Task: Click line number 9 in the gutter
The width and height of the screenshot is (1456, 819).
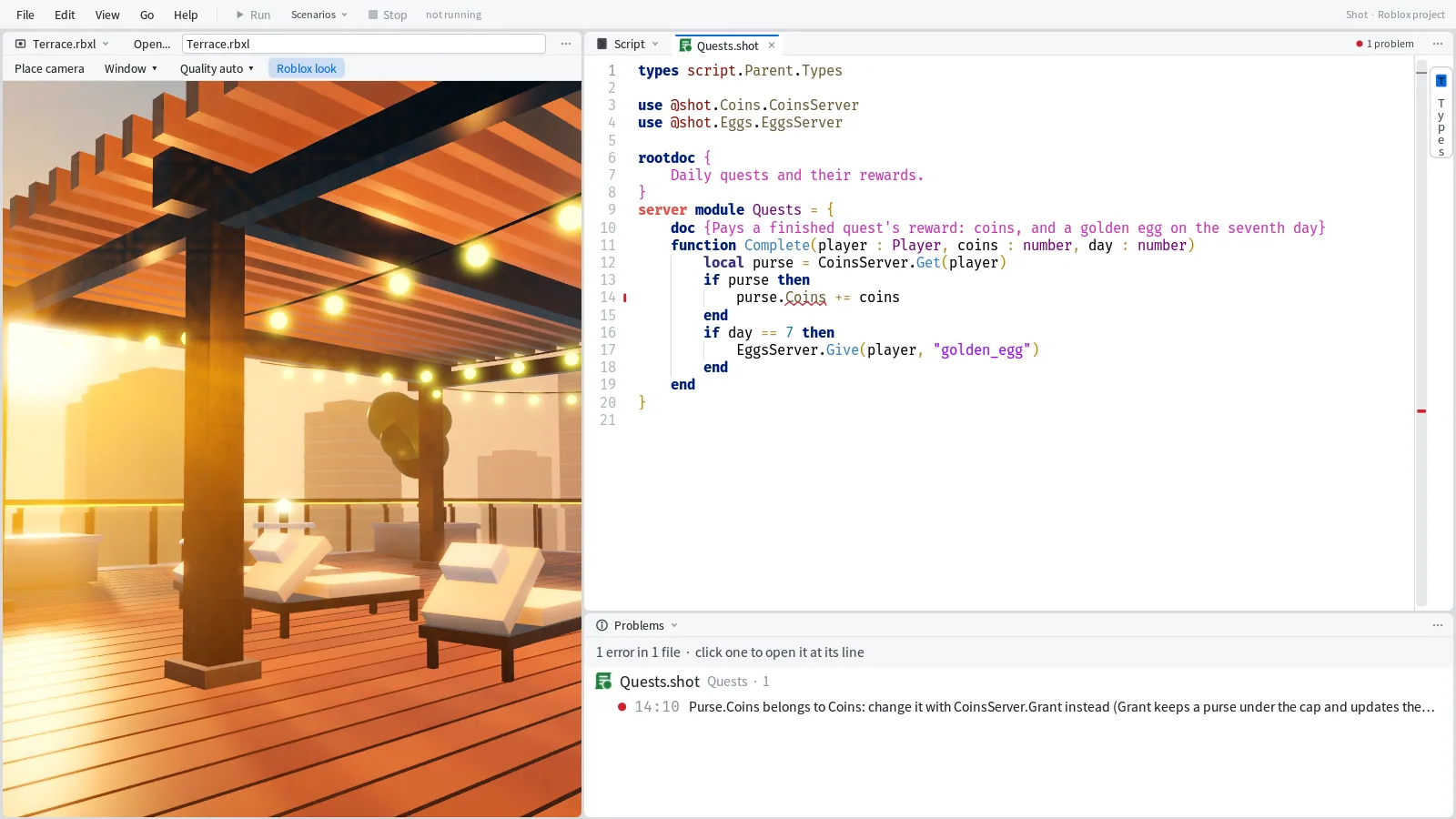Action: click(x=612, y=210)
